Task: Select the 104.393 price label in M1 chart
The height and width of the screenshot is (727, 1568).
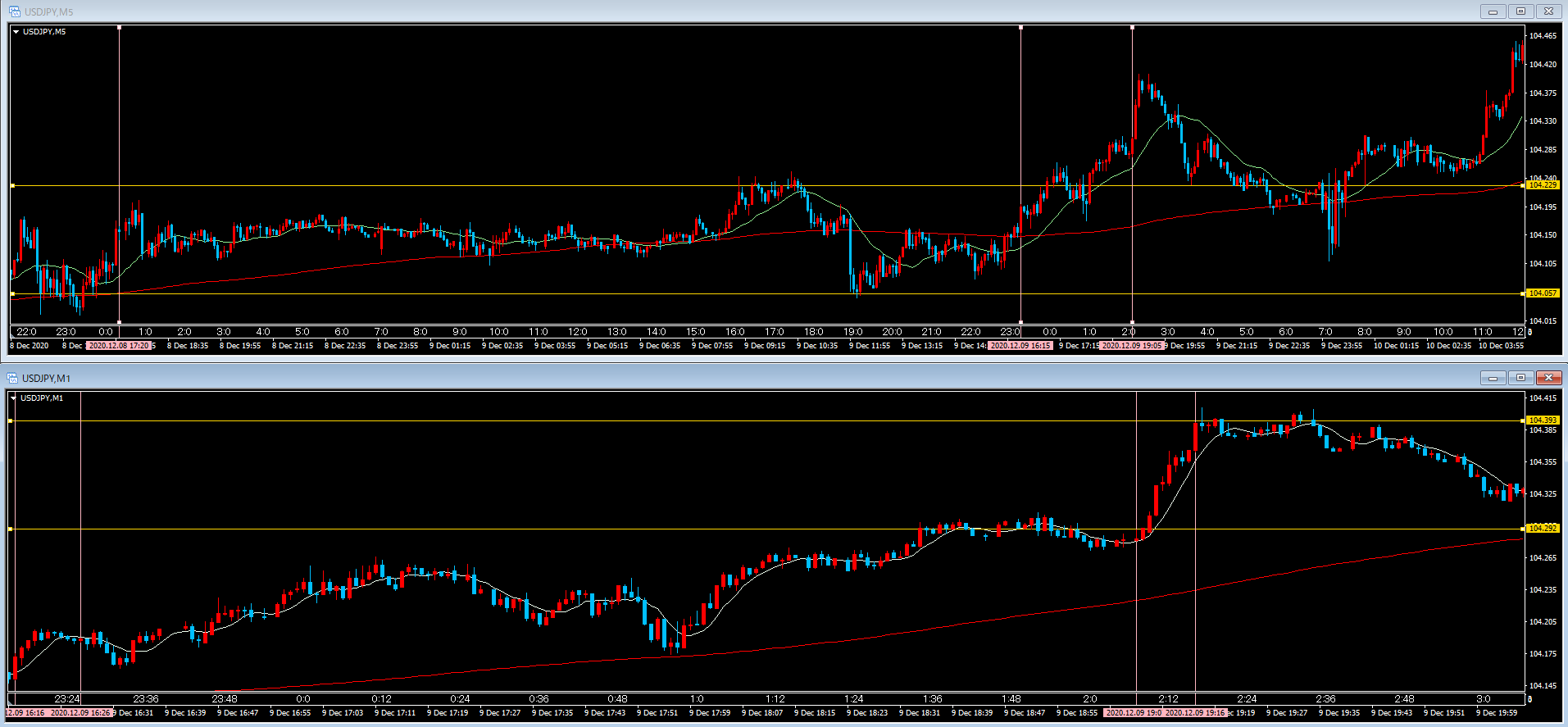Action: point(1542,420)
